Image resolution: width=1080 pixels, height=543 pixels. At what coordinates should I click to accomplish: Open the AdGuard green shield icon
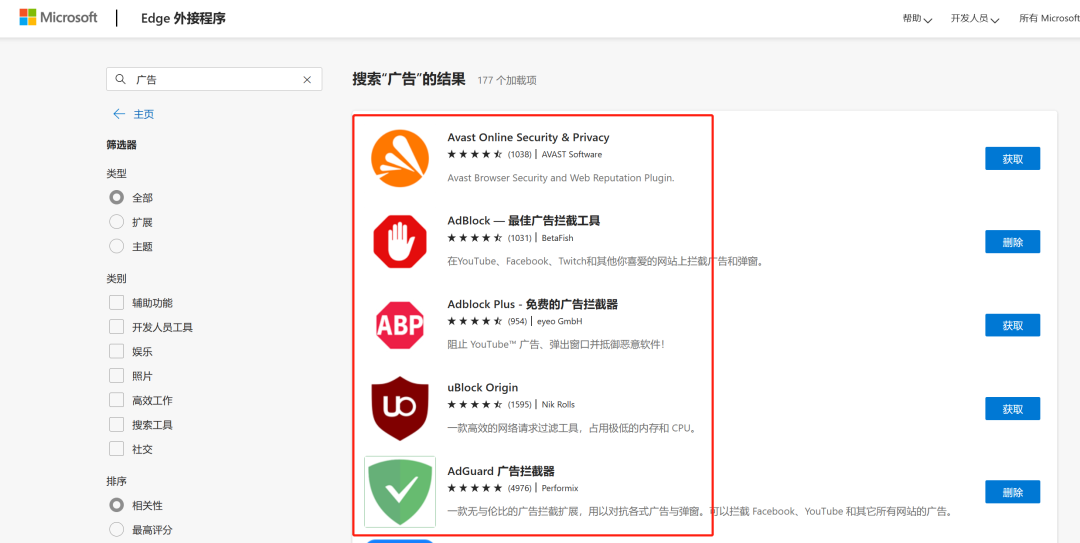click(x=399, y=491)
